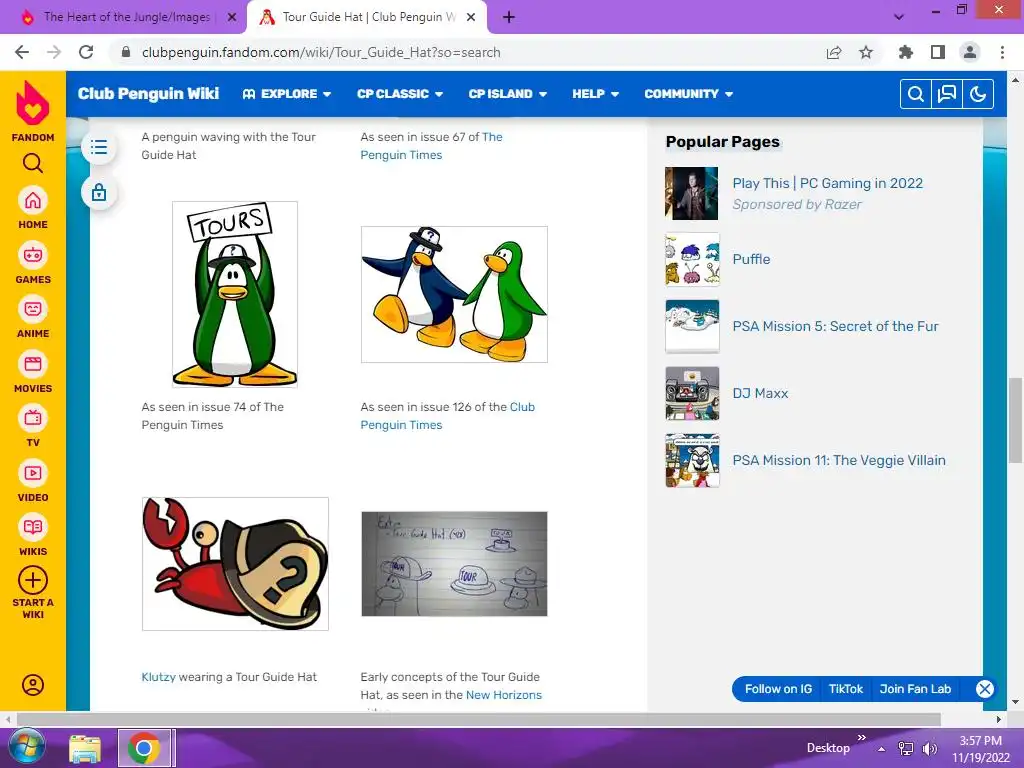The image size is (1024, 768).
Task: Open the New Horizons link
Action: click(504, 695)
